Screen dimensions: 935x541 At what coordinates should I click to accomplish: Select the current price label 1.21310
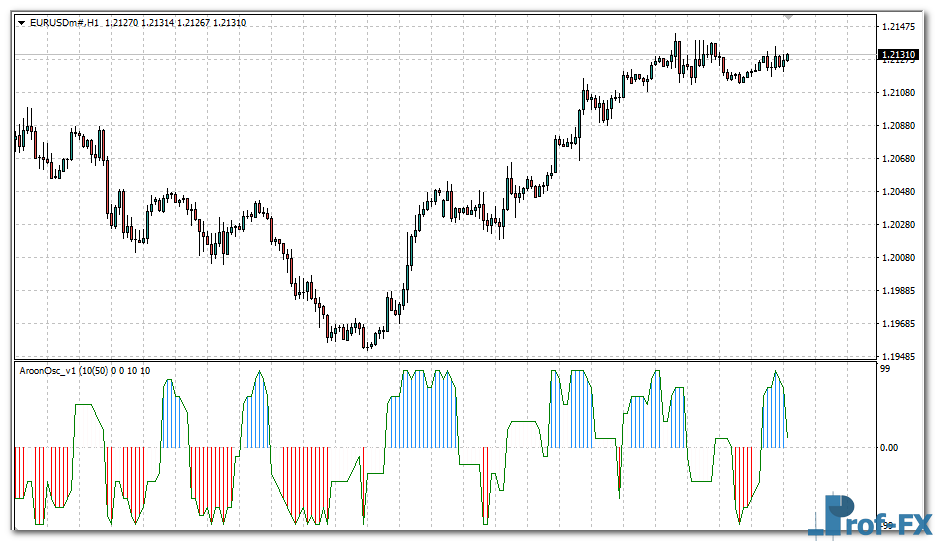pyautogui.click(x=899, y=54)
